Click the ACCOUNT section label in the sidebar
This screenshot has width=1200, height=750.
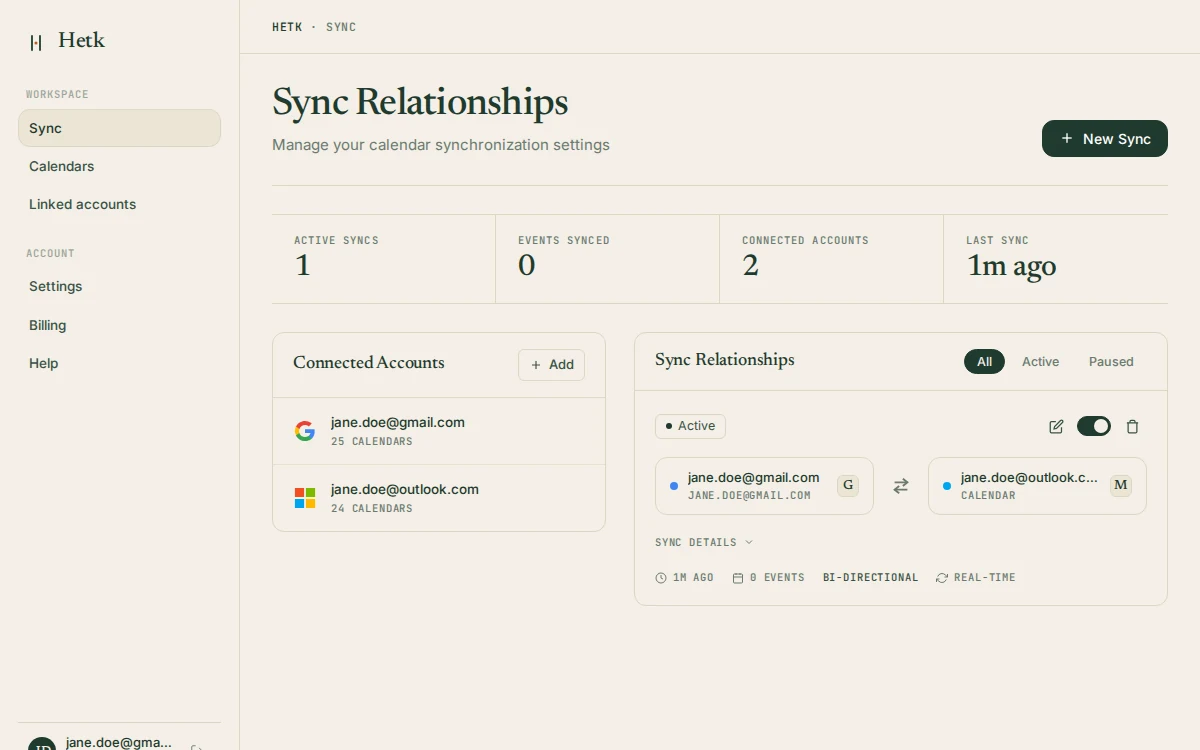[x=50, y=253]
